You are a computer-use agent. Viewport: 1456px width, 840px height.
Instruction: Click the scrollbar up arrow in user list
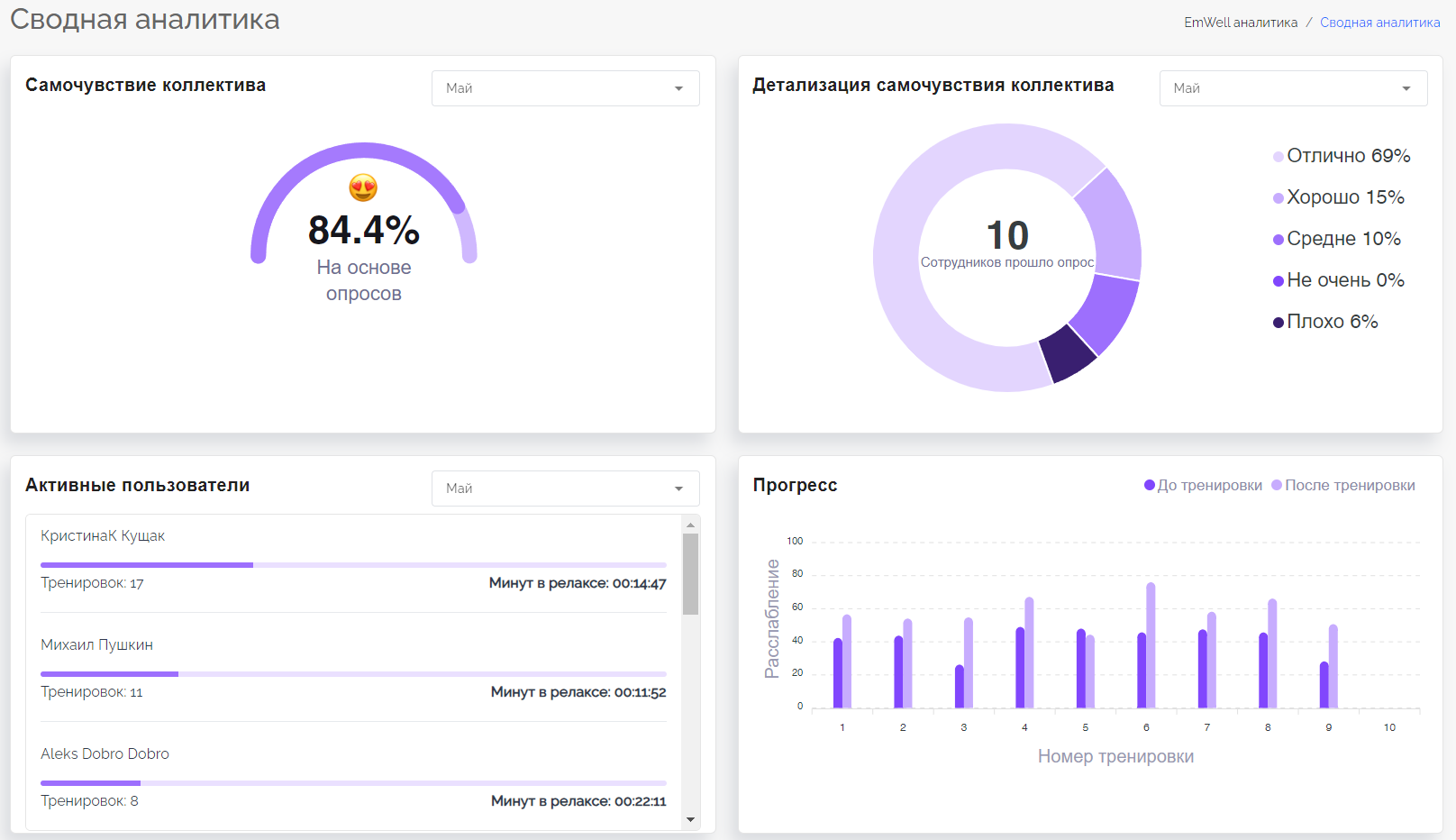coord(690,525)
